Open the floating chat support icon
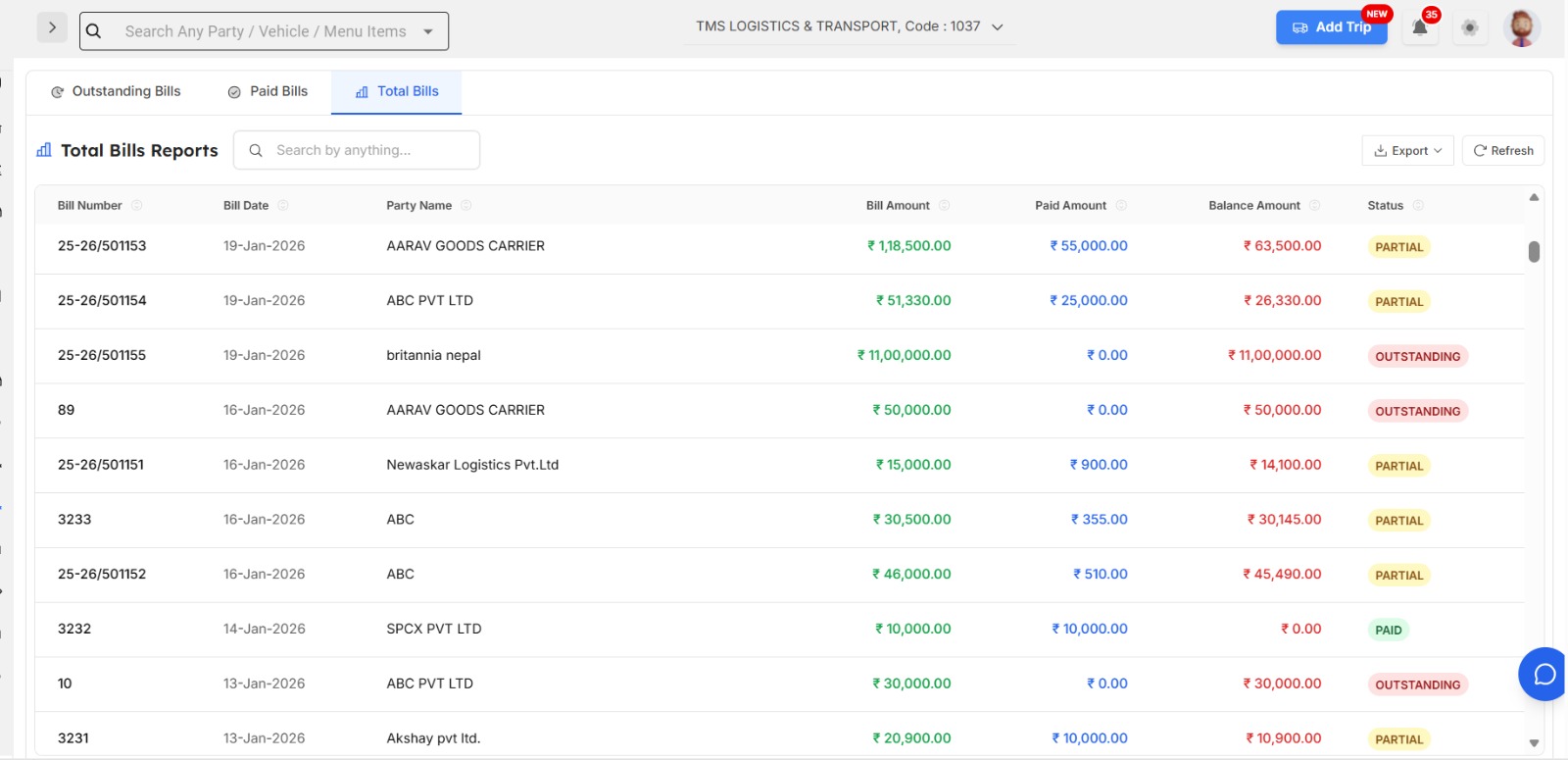 pyautogui.click(x=1543, y=674)
